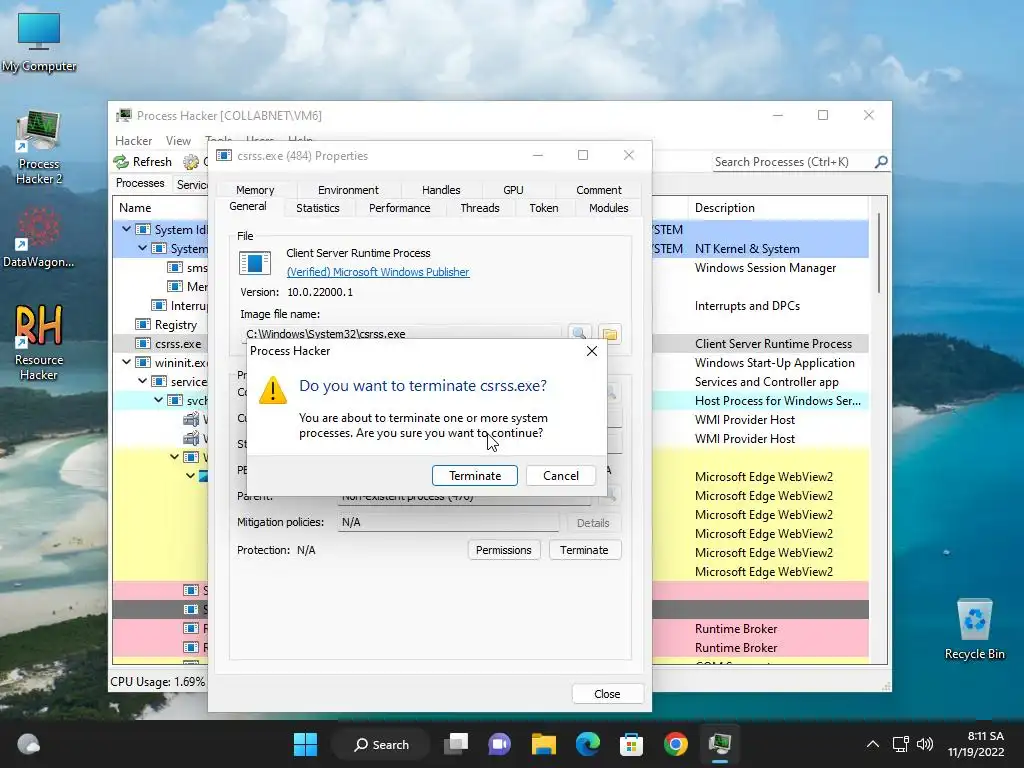Open the Windows Start menu

305,744
